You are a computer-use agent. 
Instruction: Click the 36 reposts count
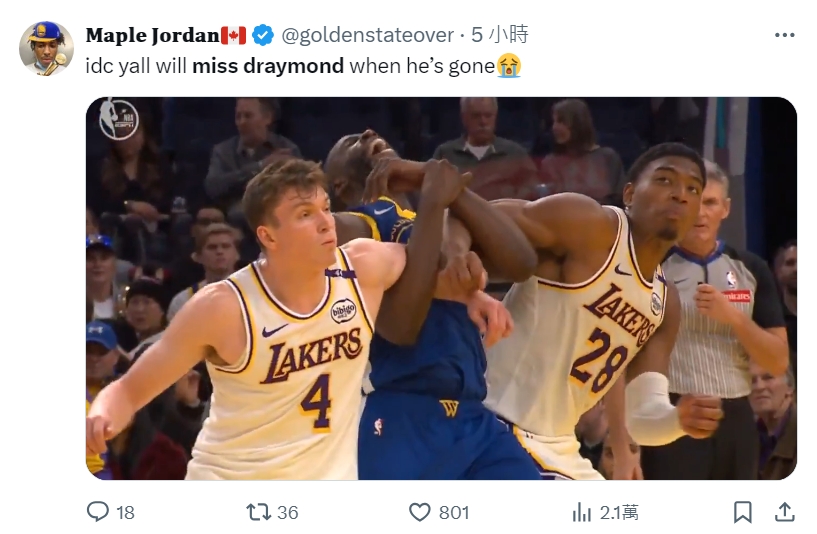point(288,512)
